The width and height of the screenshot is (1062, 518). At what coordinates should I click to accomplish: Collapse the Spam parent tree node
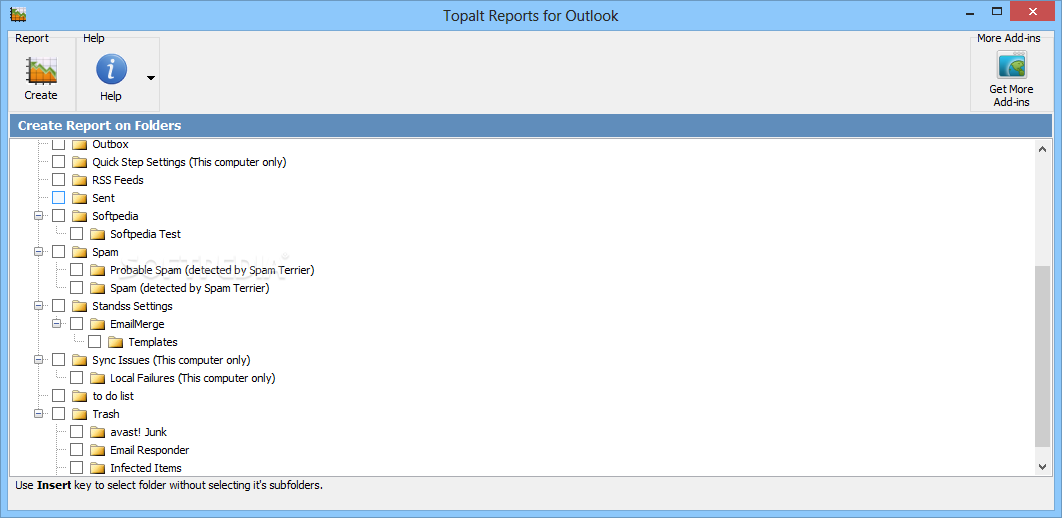(39, 252)
